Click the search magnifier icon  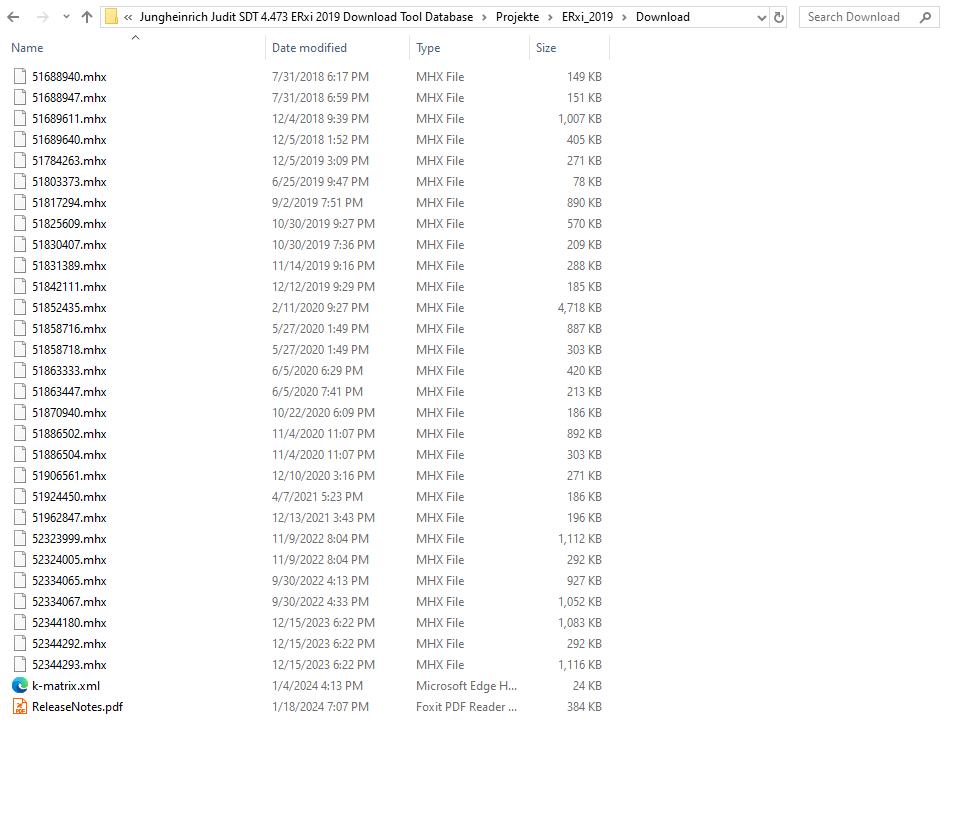[925, 18]
